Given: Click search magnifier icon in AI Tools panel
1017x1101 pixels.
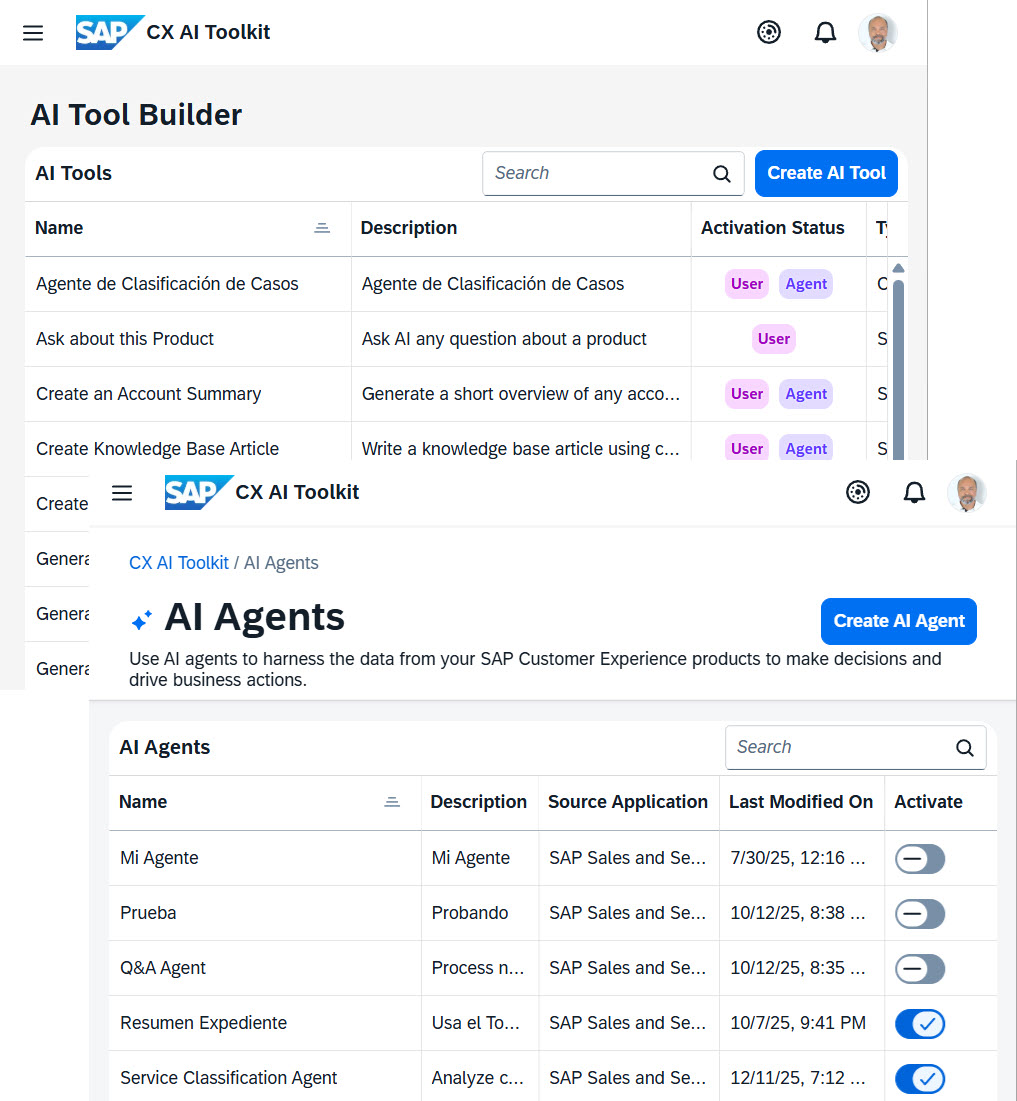Looking at the screenshot, I should click(x=722, y=174).
